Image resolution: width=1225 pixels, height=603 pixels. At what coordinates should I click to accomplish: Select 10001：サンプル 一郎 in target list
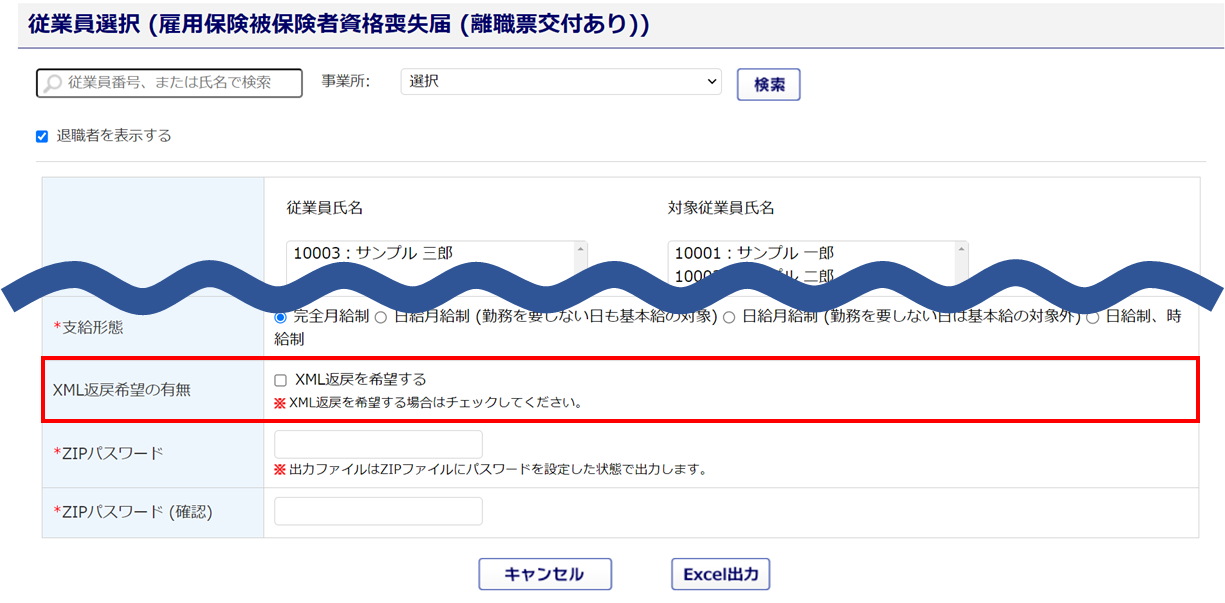(754, 253)
